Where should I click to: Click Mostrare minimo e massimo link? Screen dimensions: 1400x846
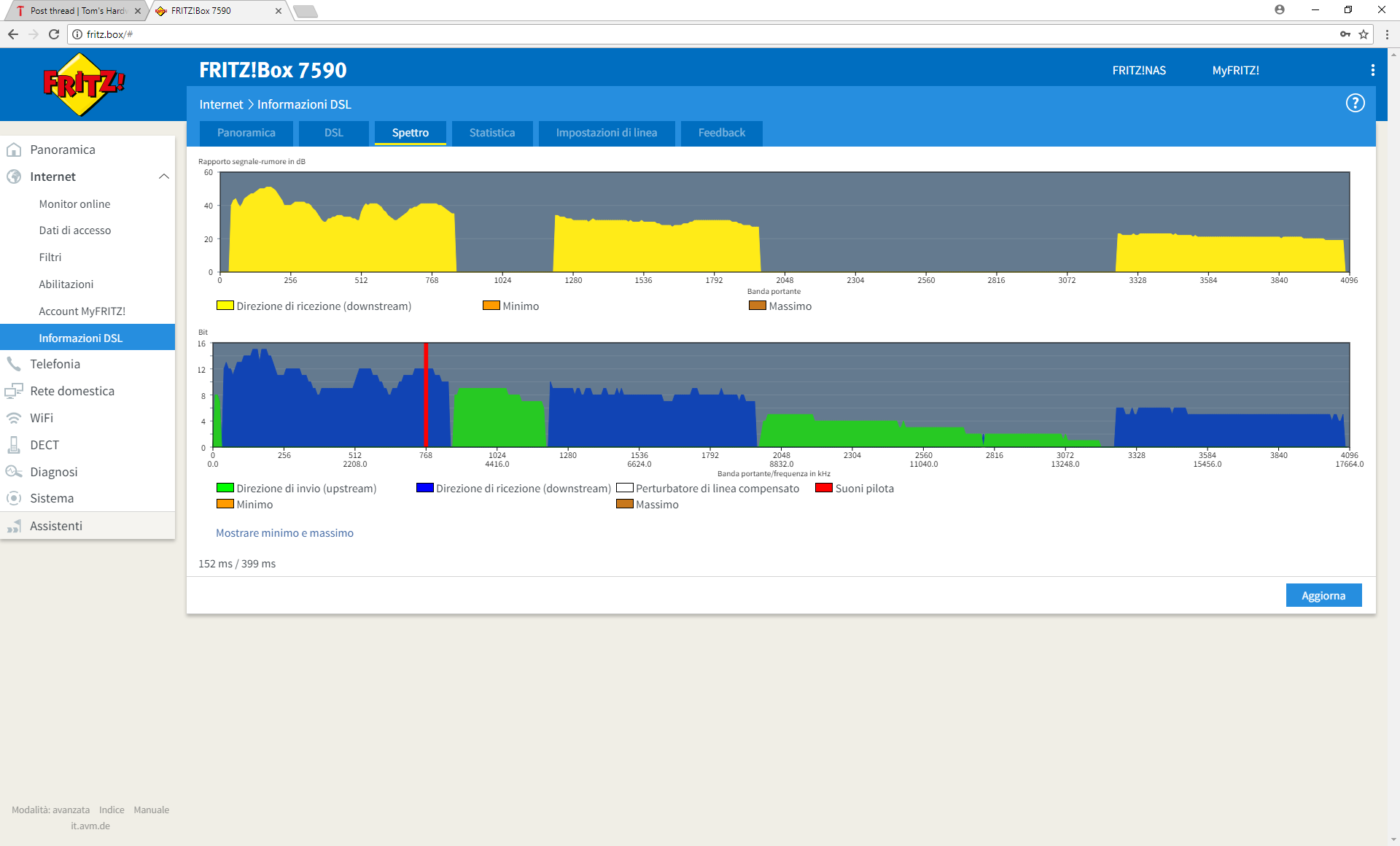(x=284, y=533)
